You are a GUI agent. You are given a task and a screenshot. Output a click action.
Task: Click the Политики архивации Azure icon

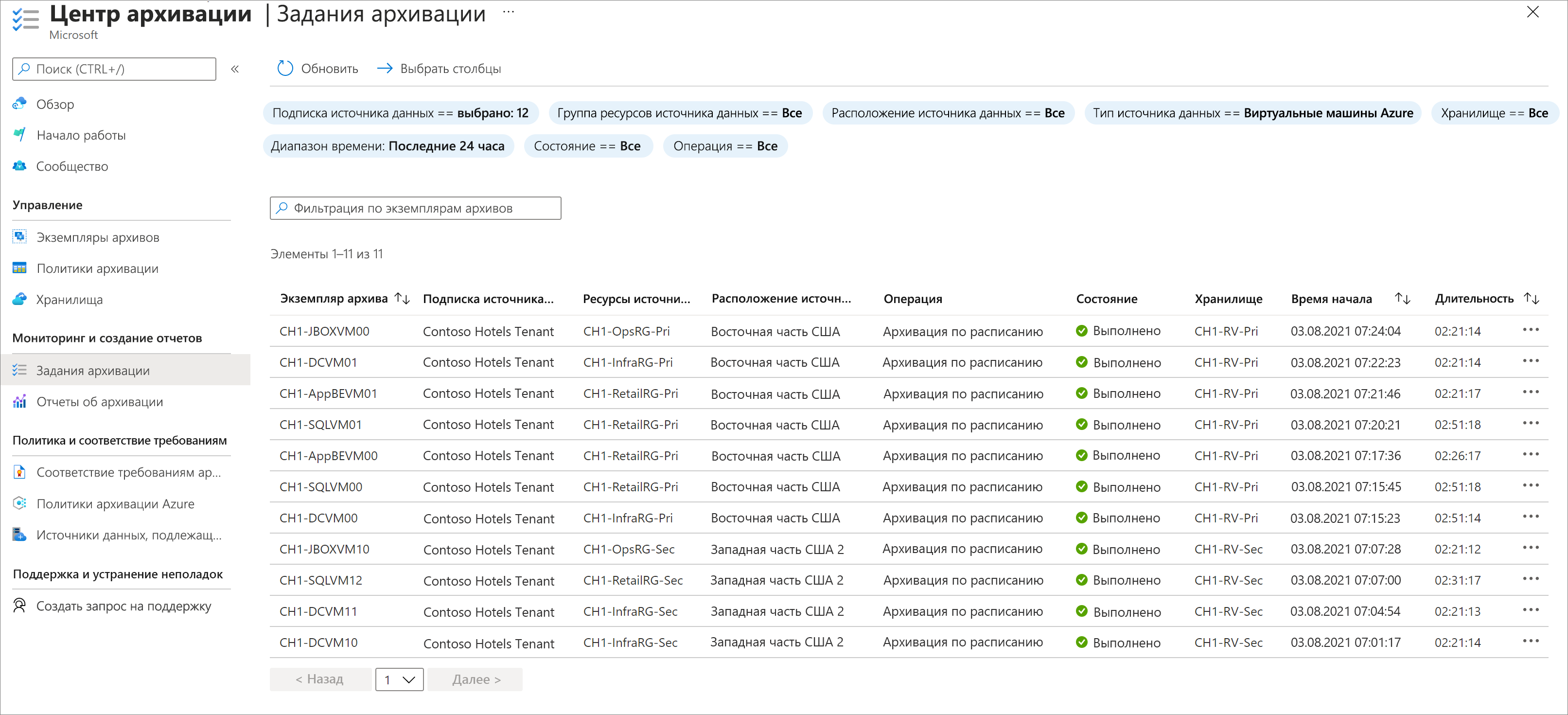[x=19, y=503]
